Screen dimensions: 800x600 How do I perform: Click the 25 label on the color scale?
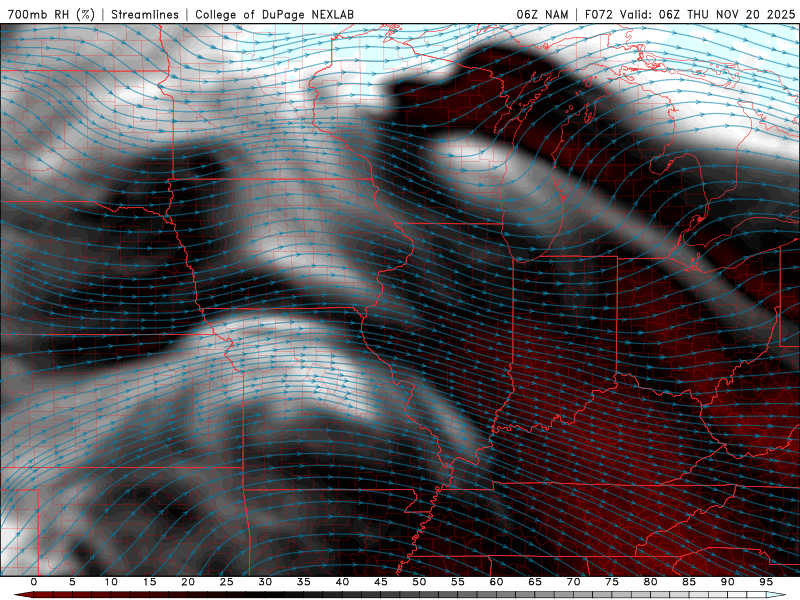[x=227, y=582]
